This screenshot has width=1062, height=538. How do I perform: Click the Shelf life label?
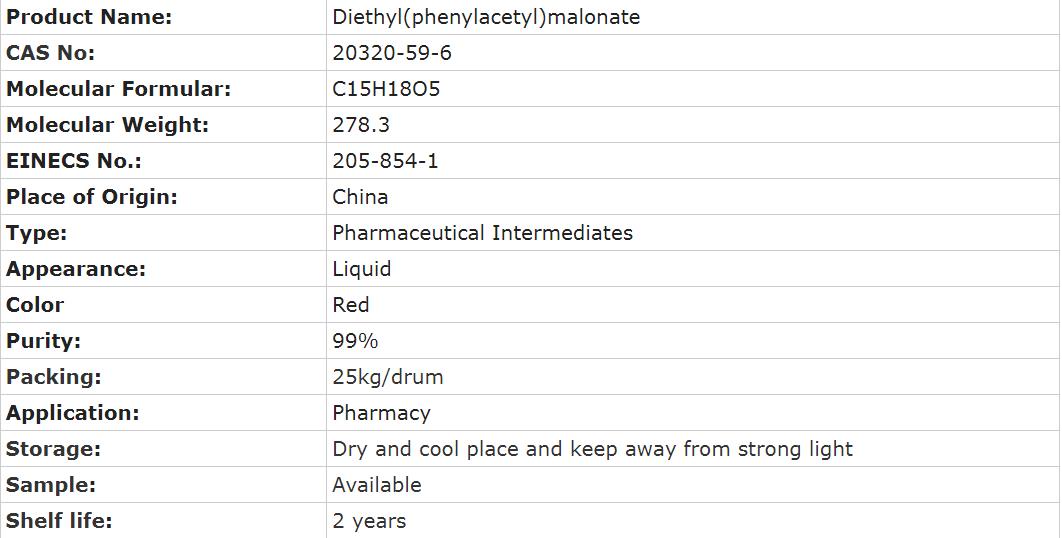[x=59, y=521]
